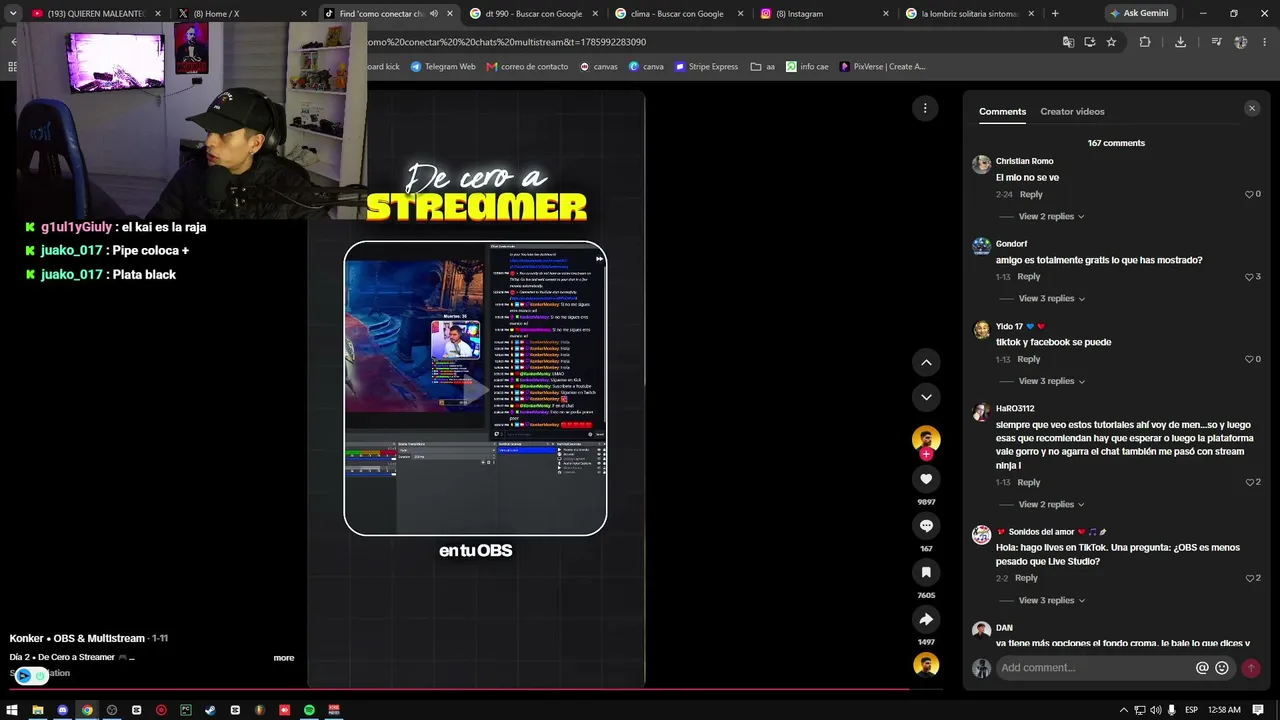Open the 'Stripe Express' bookmark
1280x720 pixels.
[x=706, y=67]
